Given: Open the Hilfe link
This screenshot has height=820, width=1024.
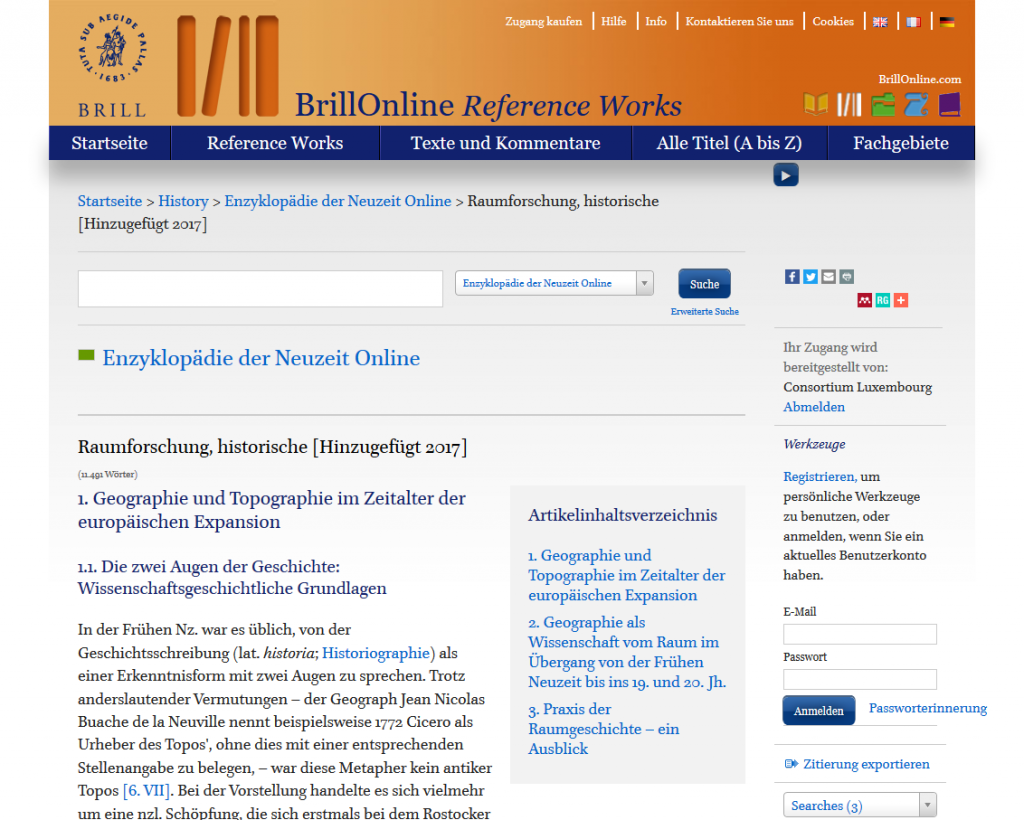Looking at the screenshot, I should point(614,22).
